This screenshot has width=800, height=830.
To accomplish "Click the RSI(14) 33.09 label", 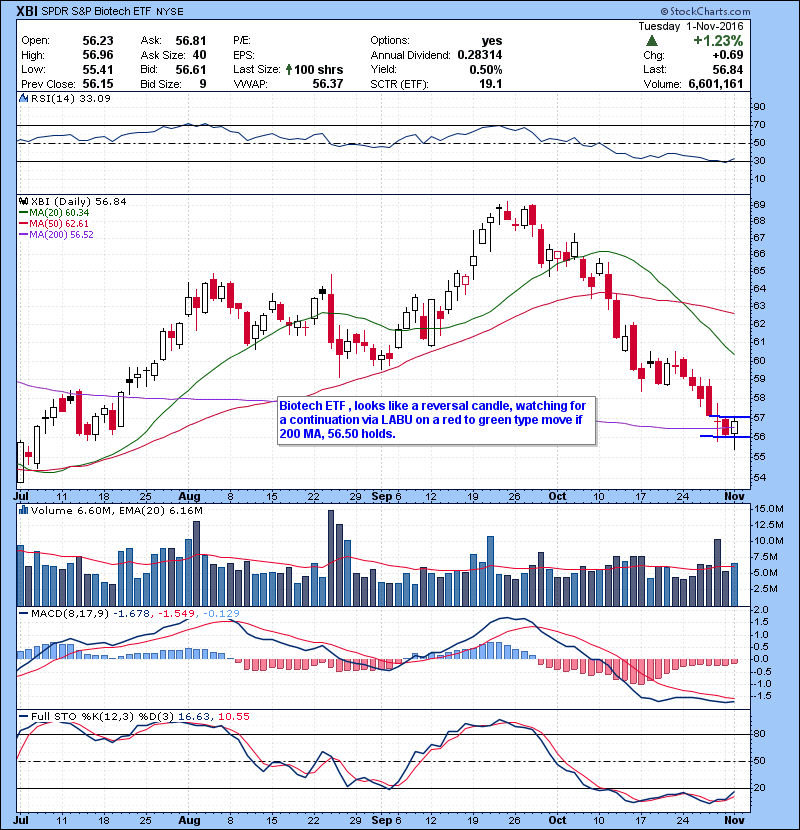I will (70, 98).
